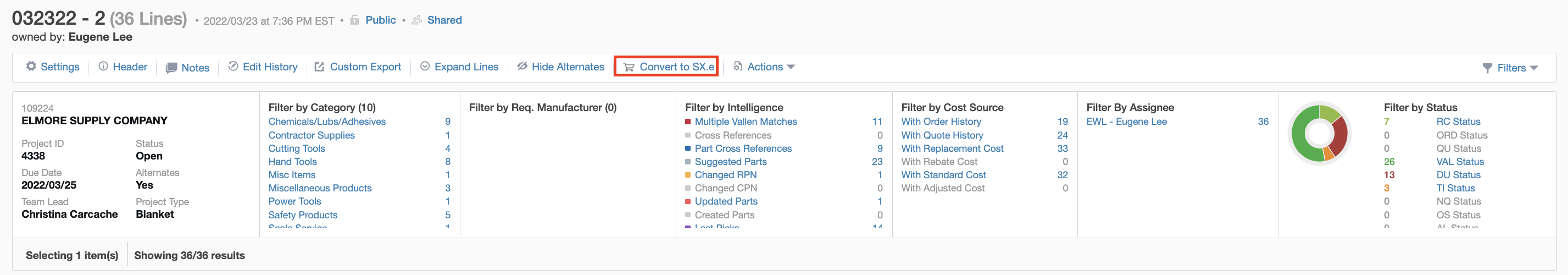The width and height of the screenshot is (1568, 275).
Task: Filter by Hand Tools category
Action: (293, 162)
